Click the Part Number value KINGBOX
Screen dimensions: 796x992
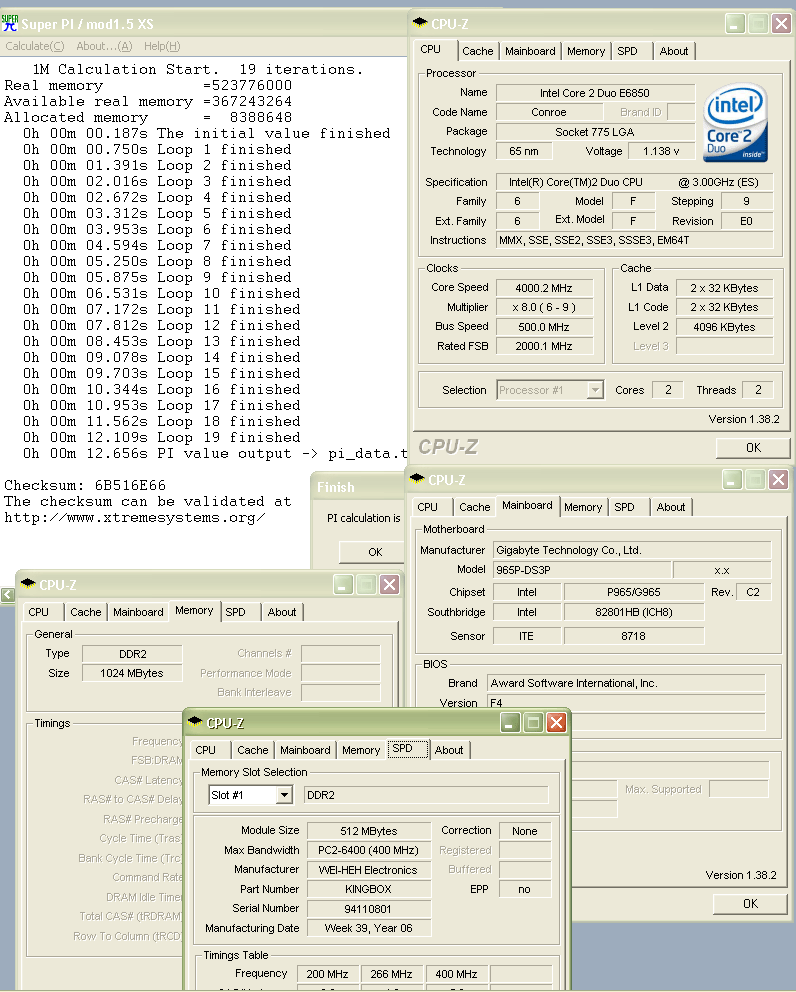[369, 890]
